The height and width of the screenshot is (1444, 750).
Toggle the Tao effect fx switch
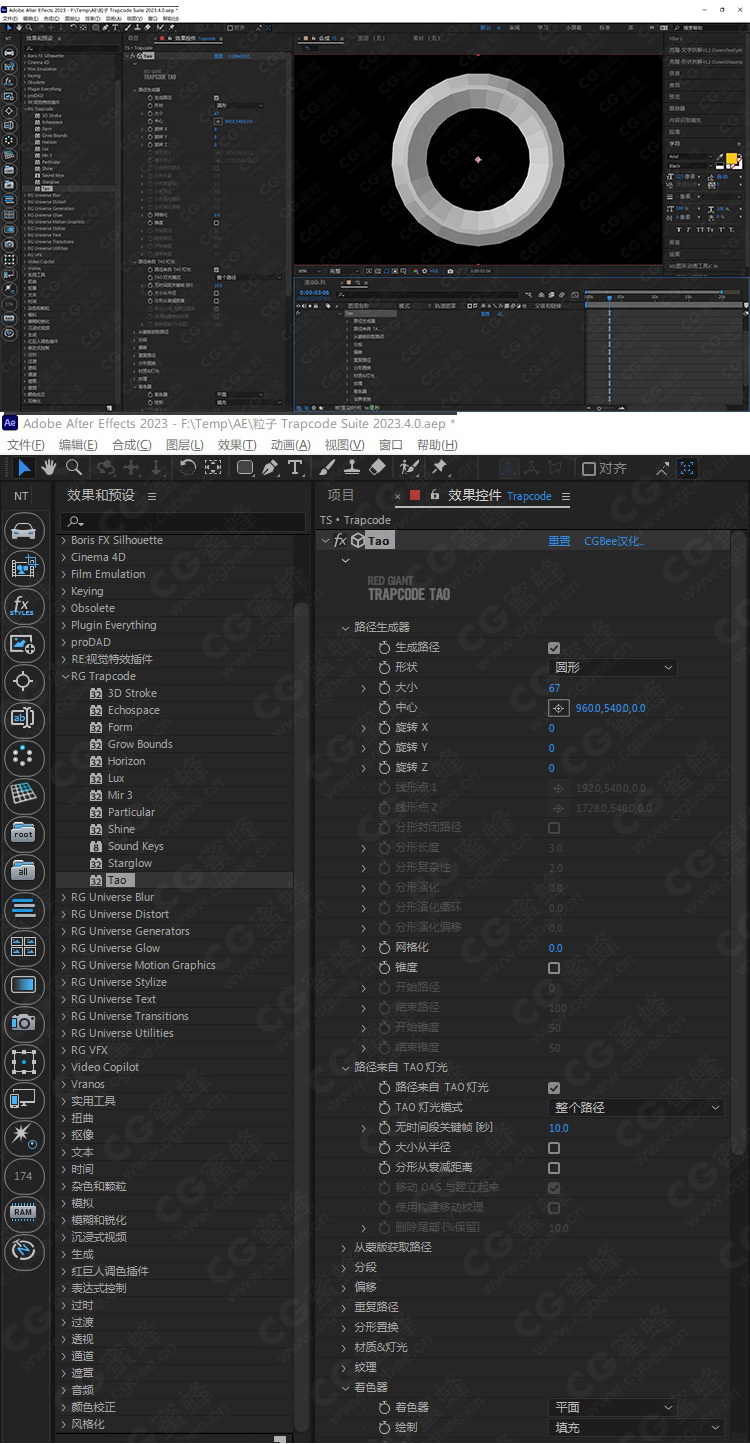pyautogui.click(x=340, y=540)
